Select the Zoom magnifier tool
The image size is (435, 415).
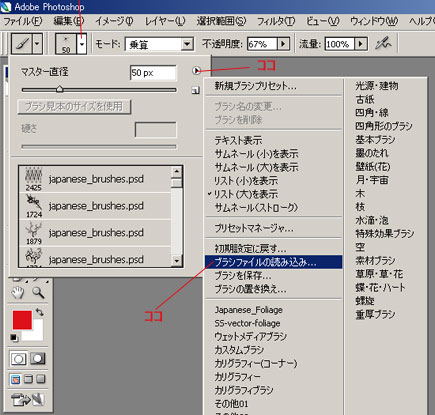[38, 292]
